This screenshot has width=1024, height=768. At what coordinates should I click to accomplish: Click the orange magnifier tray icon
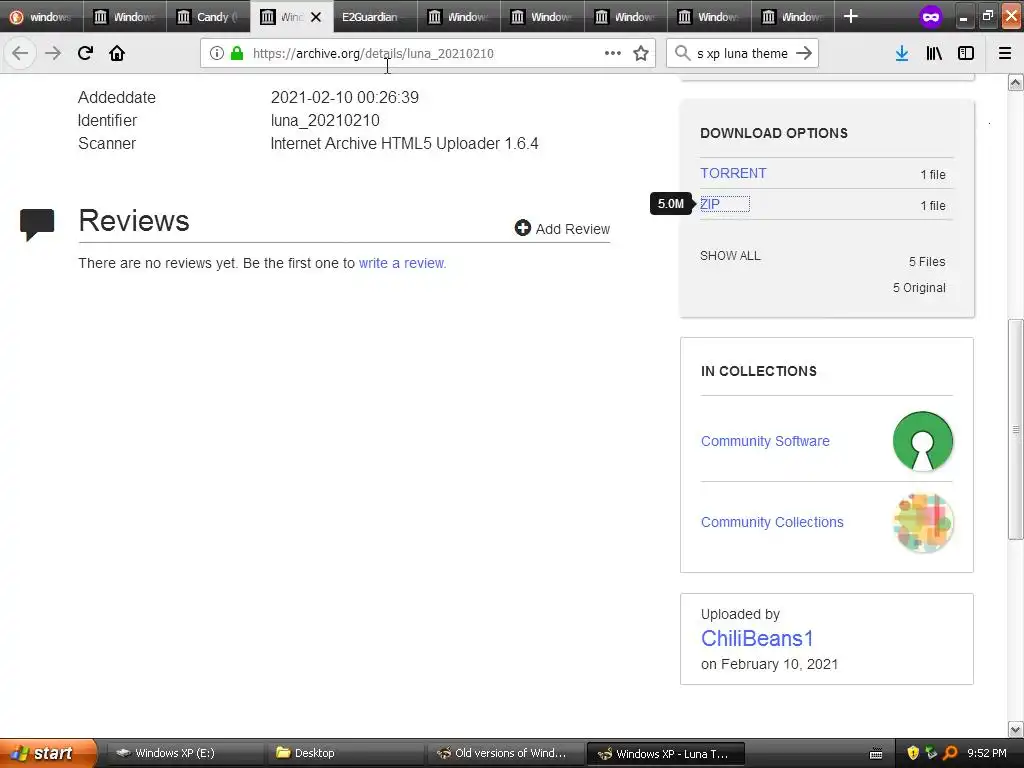pos(950,753)
